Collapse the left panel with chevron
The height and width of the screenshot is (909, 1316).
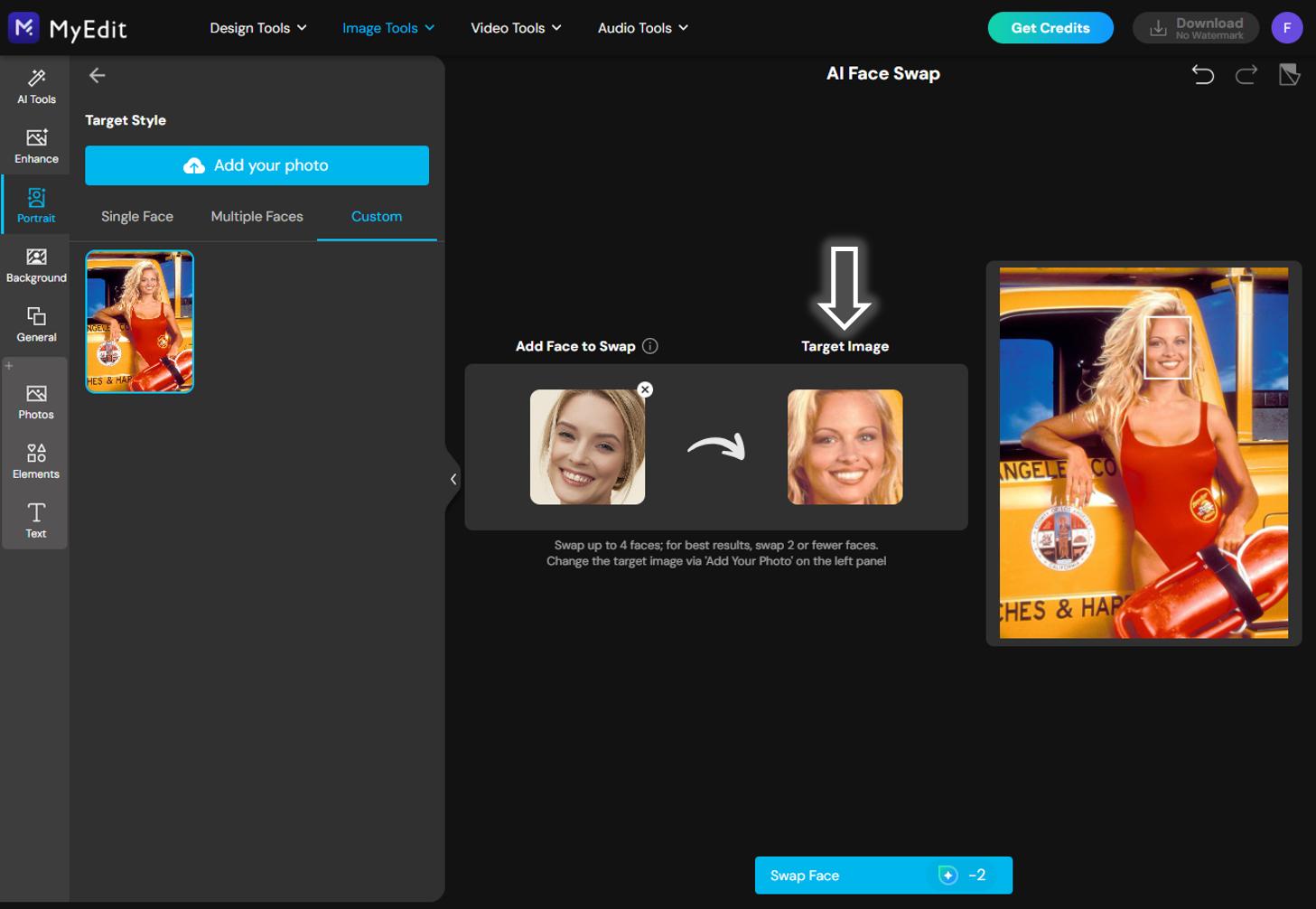[x=453, y=479]
